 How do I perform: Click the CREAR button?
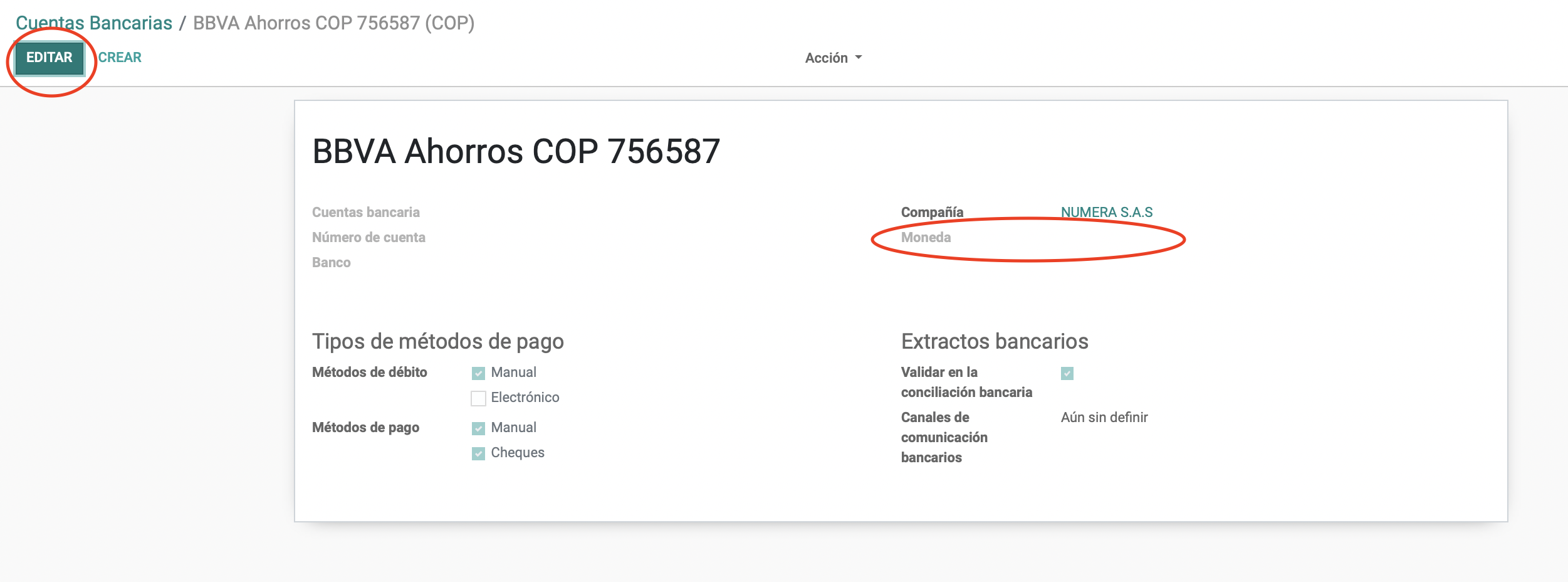tap(120, 58)
